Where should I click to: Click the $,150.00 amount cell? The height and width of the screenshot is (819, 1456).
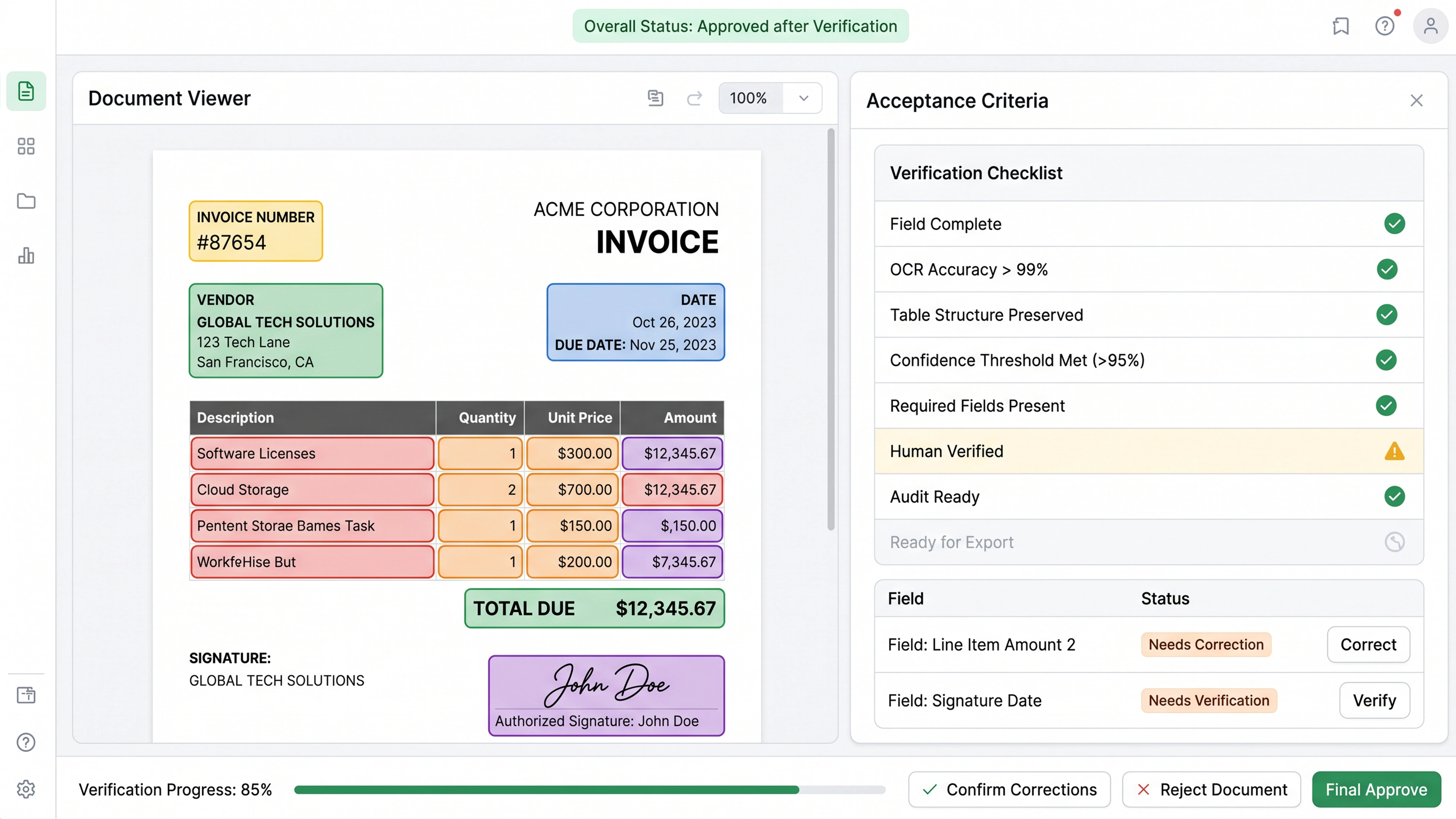tap(673, 526)
